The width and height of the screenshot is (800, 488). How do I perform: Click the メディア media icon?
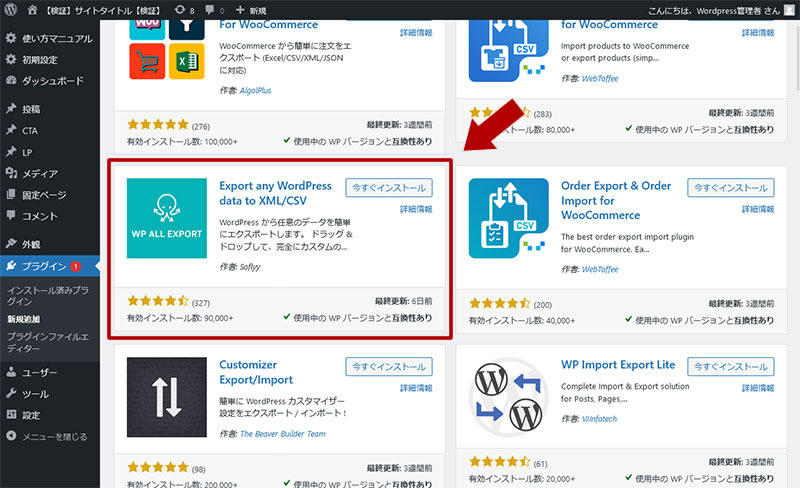(11, 173)
